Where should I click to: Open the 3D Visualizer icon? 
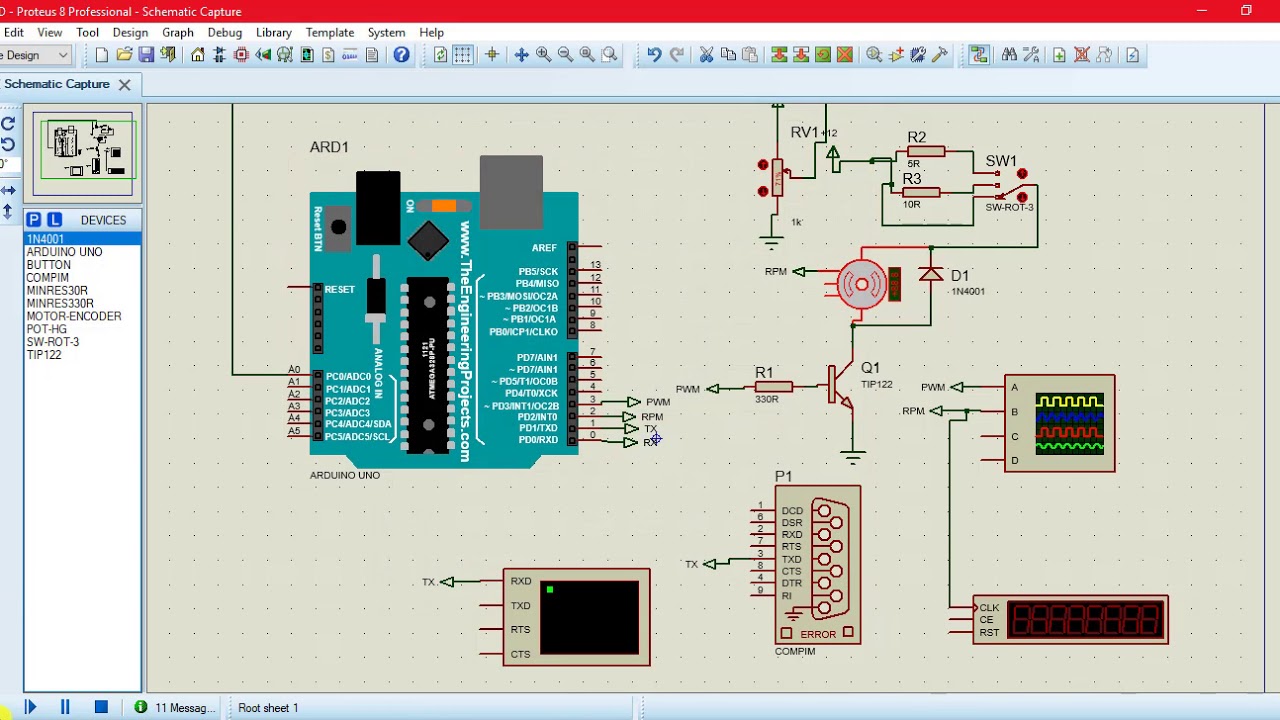(x=263, y=55)
